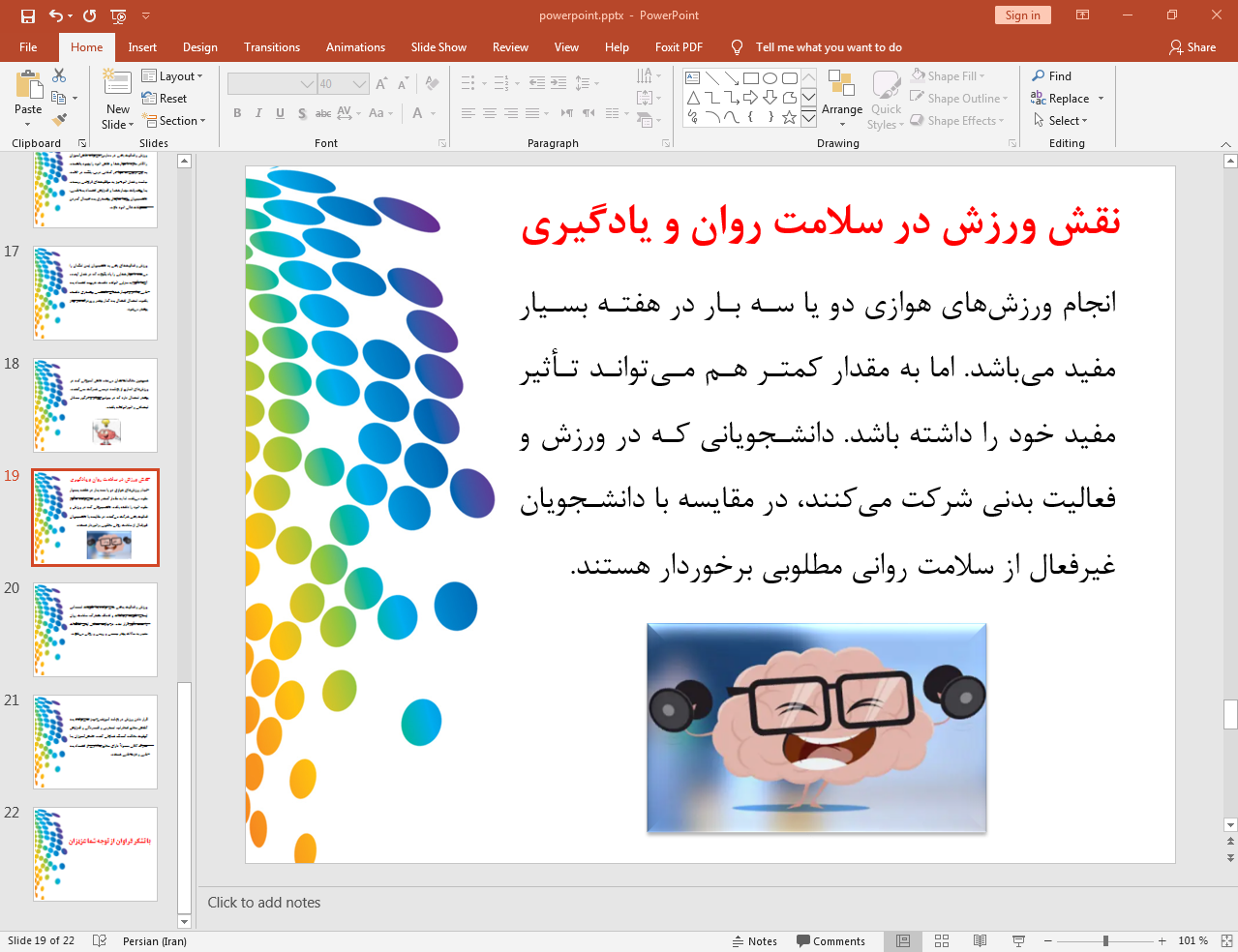The width and height of the screenshot is (1238, 952).
Task: Start slideshow from beginning icon in title bar
Action: pos(118,15)
